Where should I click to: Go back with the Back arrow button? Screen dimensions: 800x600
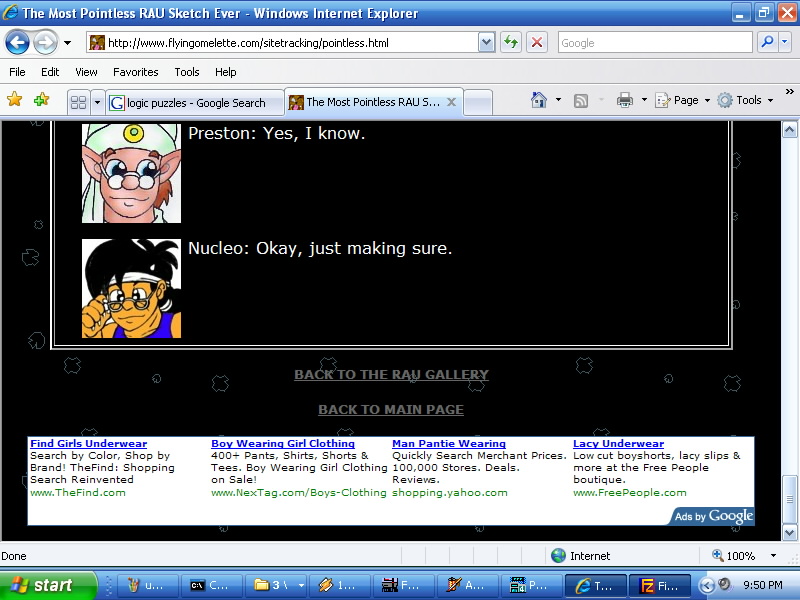[17, 43]
